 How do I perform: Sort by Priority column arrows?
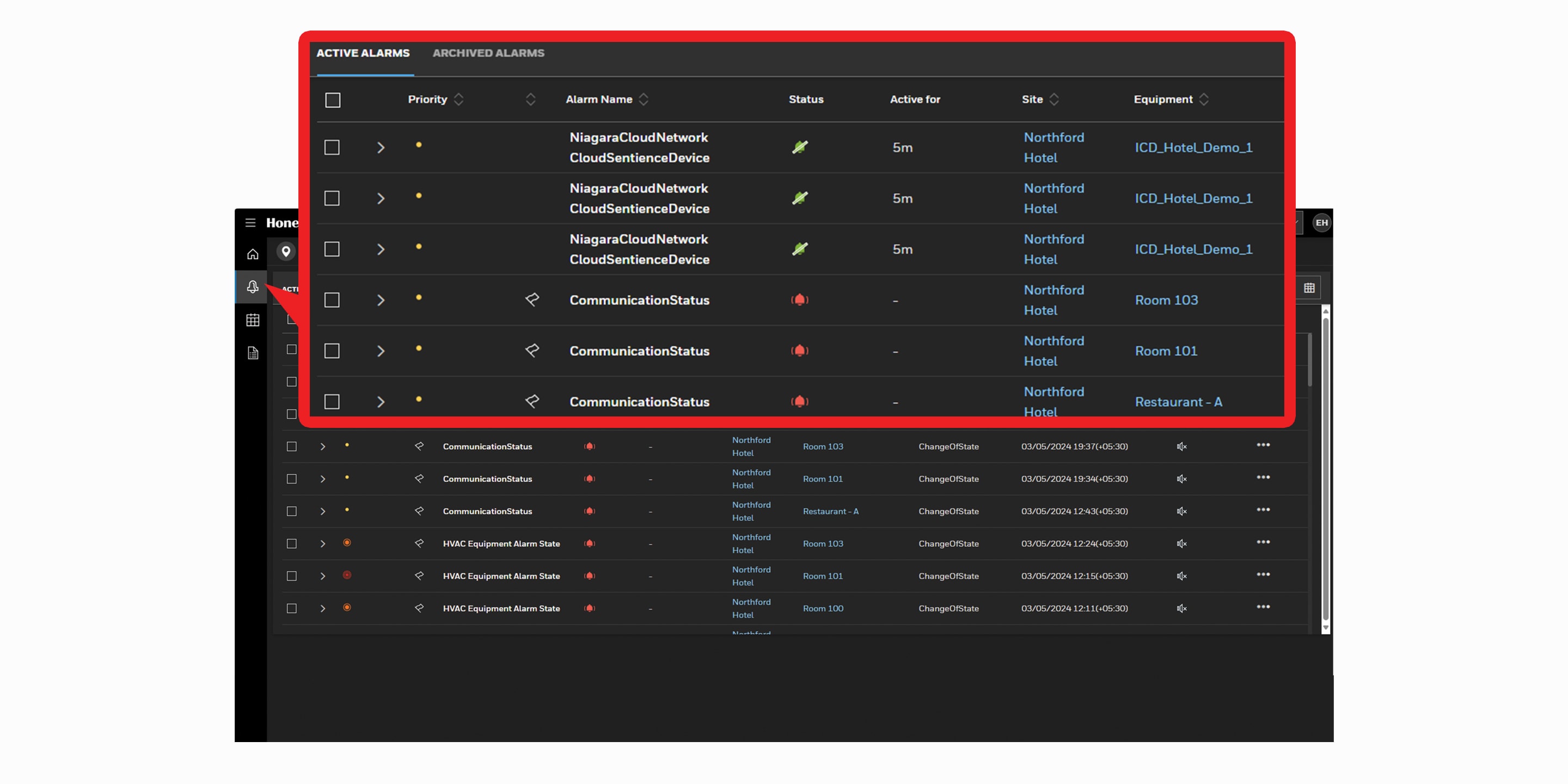click(459, 99)
